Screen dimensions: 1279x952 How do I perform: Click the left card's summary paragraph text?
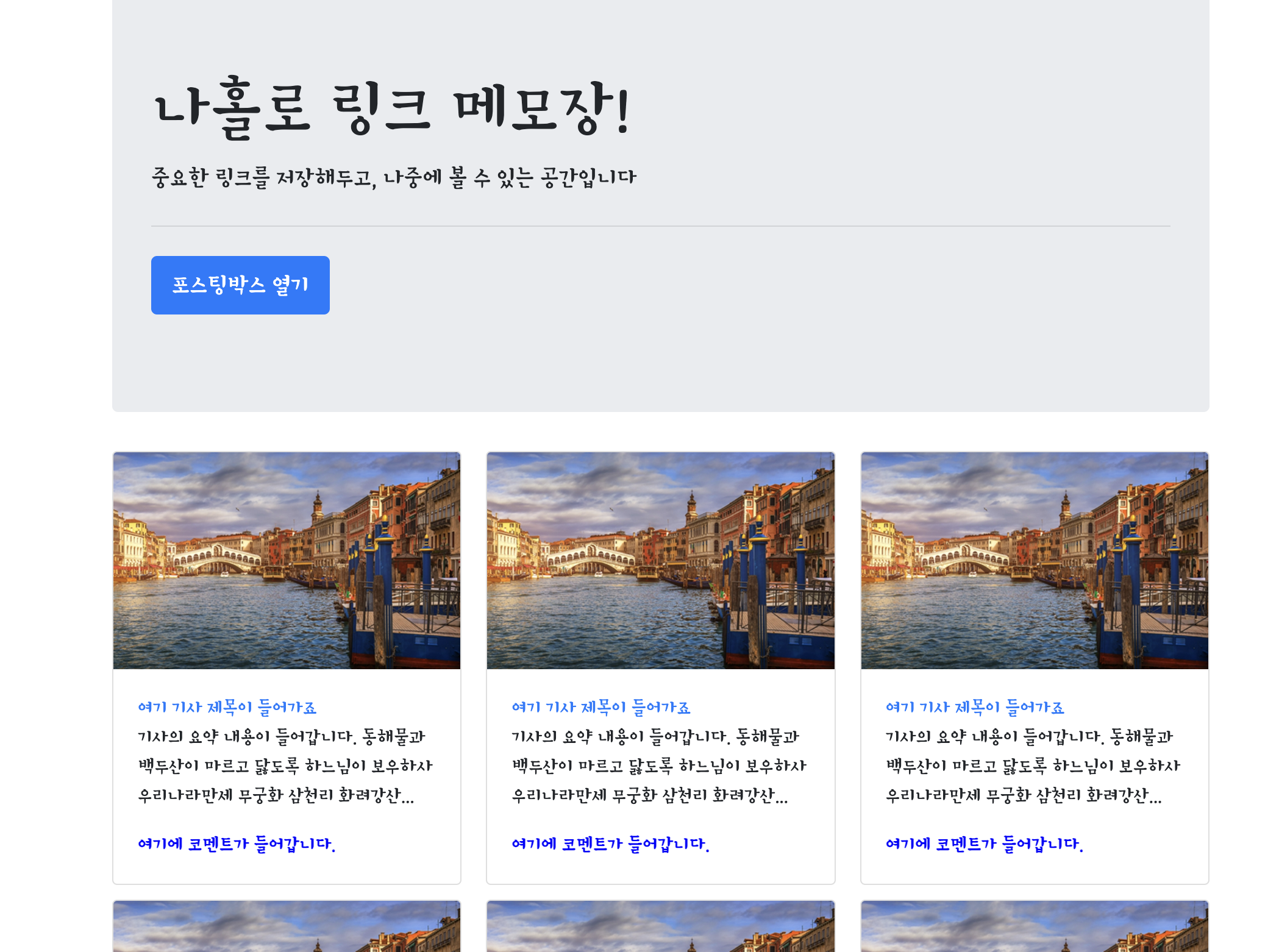[x=285, y=766]
